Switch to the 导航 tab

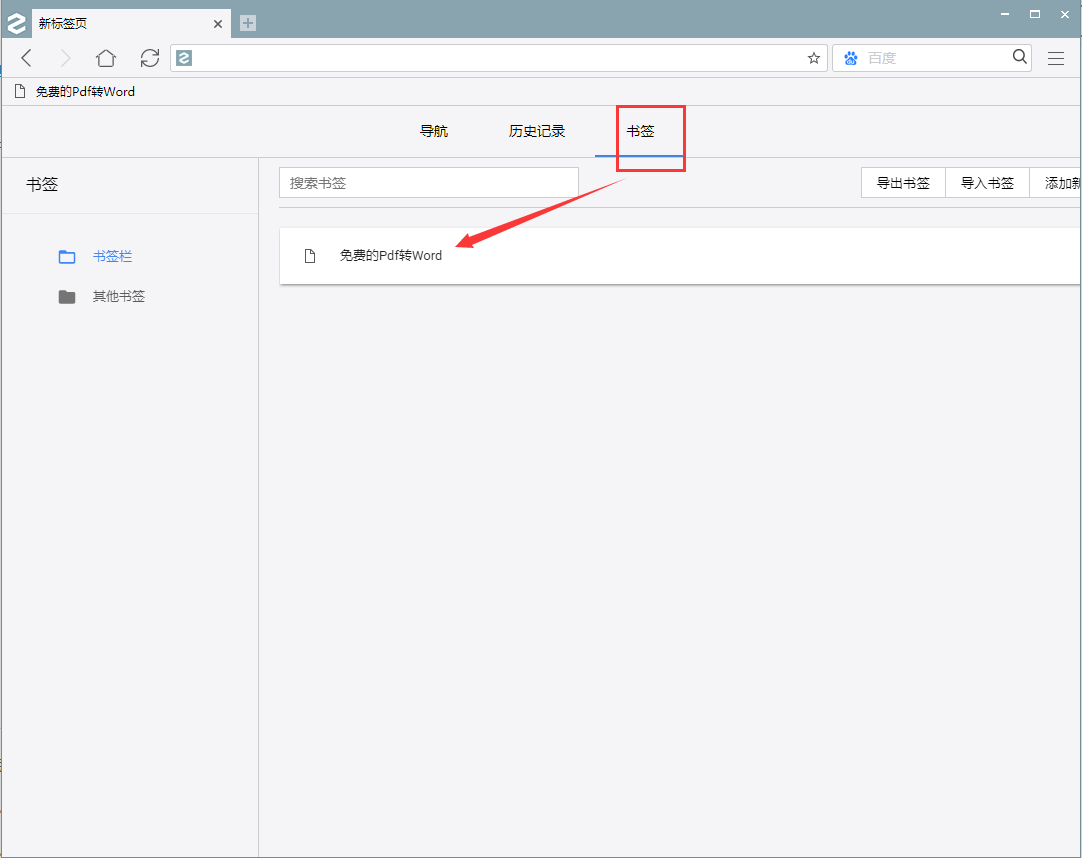coord(433,130)
